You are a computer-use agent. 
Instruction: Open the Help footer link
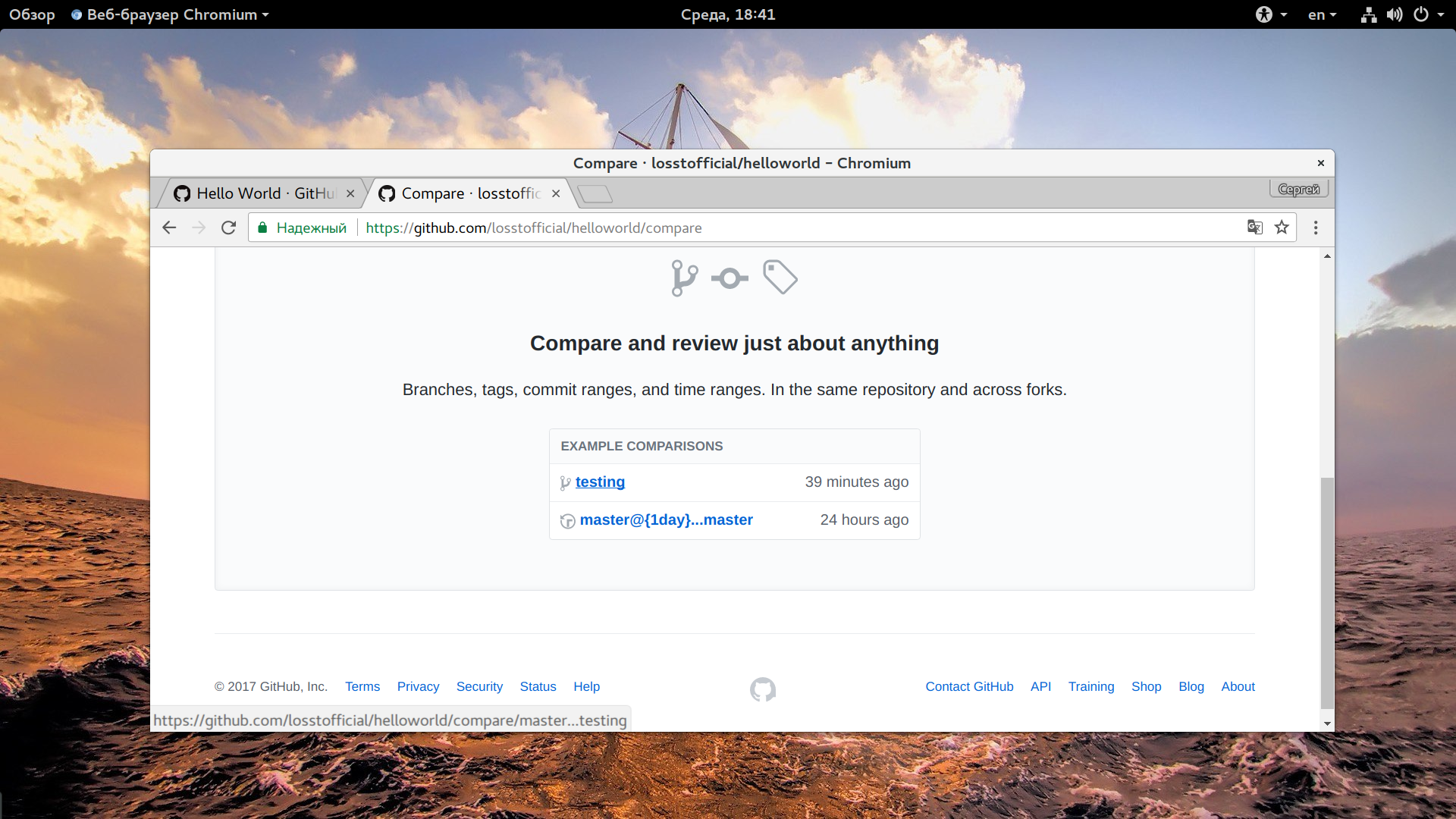pos(586,686)
